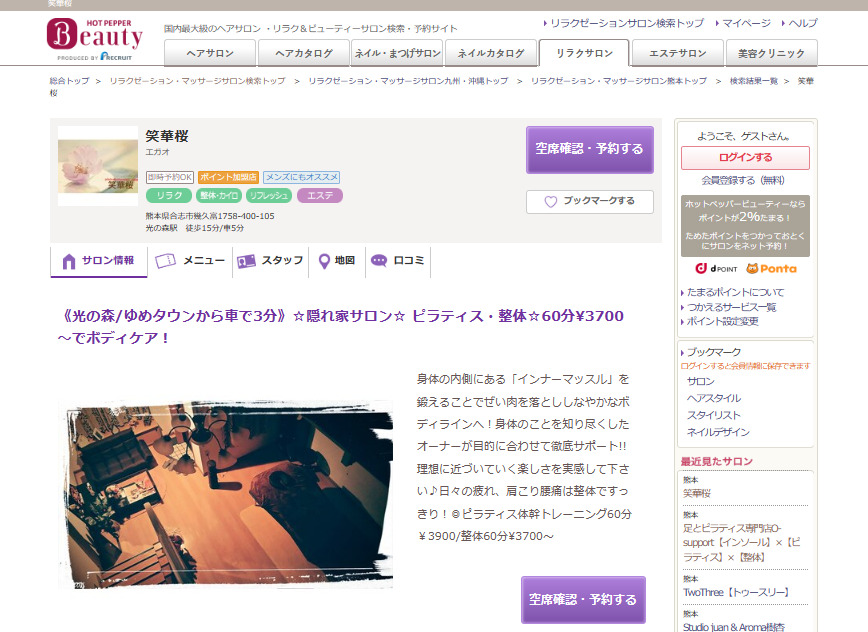
Task: Click the ポイント加盟店 orange badge
Action: pyautogui.click(x=228, y=177)
